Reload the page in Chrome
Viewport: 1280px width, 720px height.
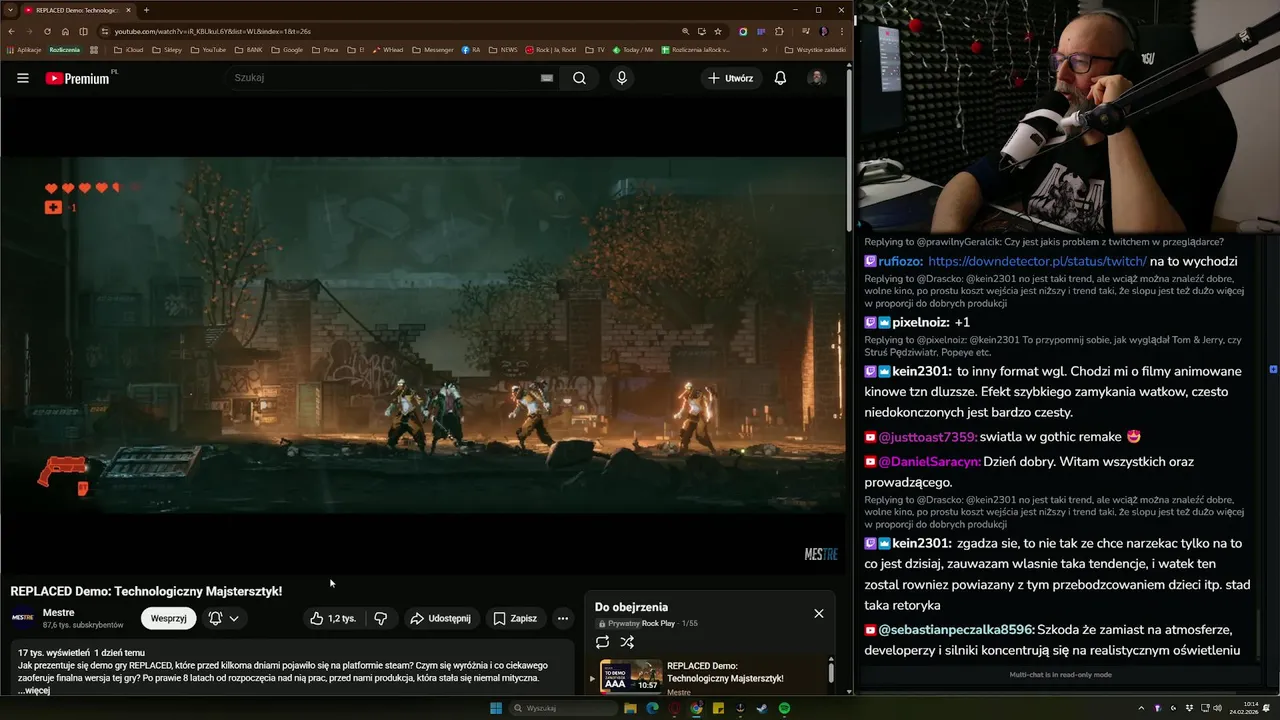[x=47, y=31]
